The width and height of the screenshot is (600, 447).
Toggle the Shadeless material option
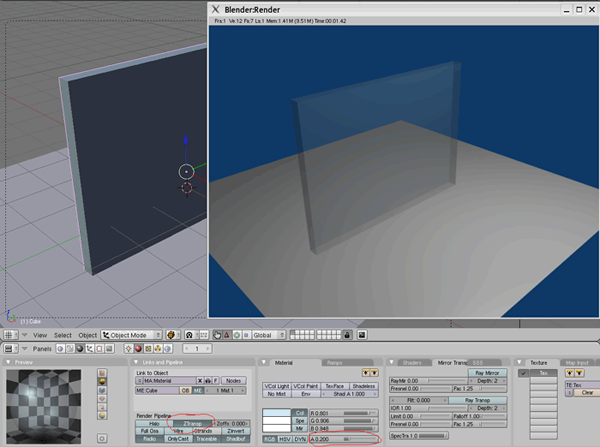pos(364,385)
